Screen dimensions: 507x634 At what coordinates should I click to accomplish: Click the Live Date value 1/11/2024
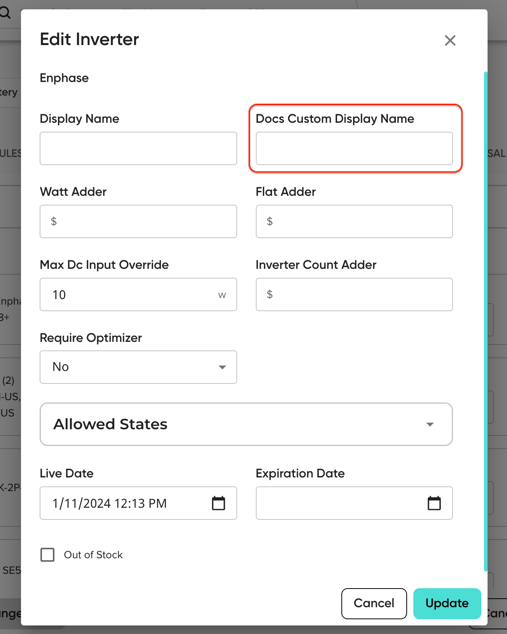[x=109, y=503]
